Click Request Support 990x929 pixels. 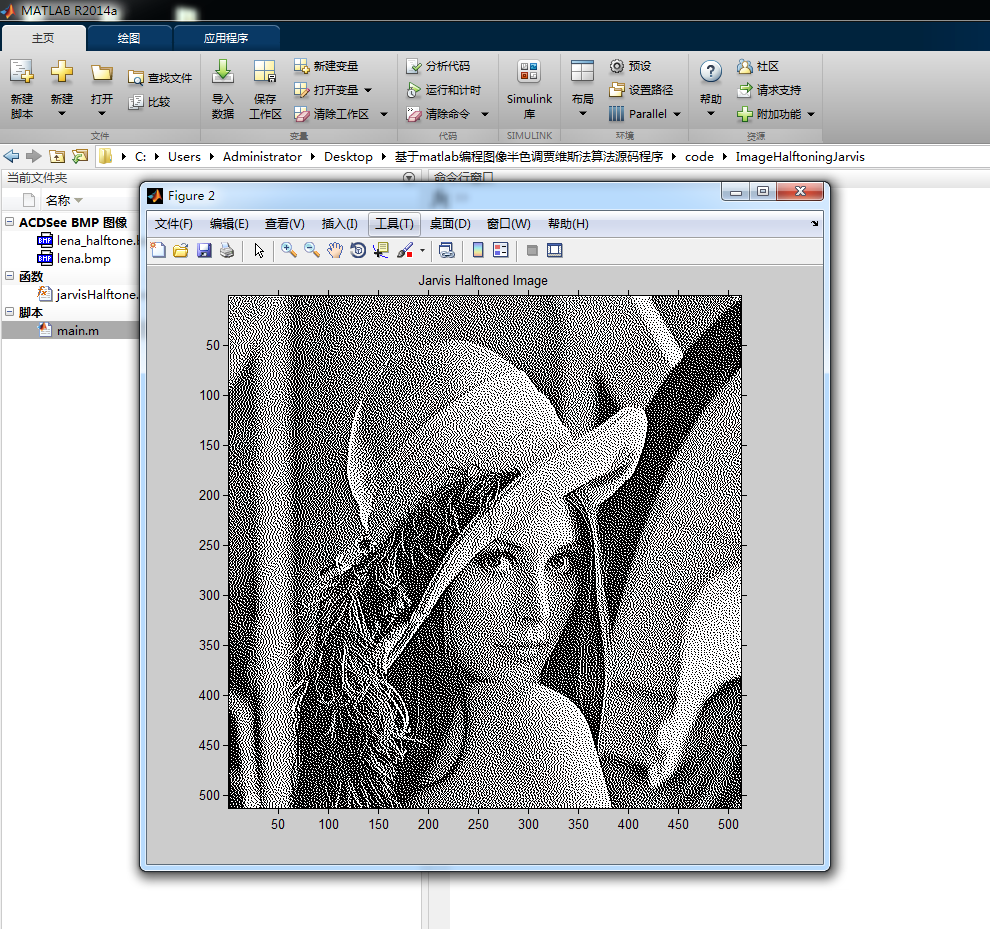click(769, 90)
